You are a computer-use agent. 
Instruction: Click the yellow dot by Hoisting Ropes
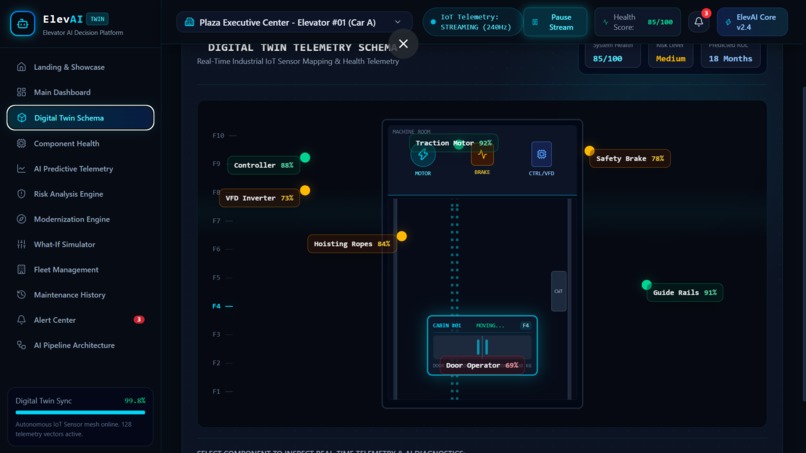[401, 236]
